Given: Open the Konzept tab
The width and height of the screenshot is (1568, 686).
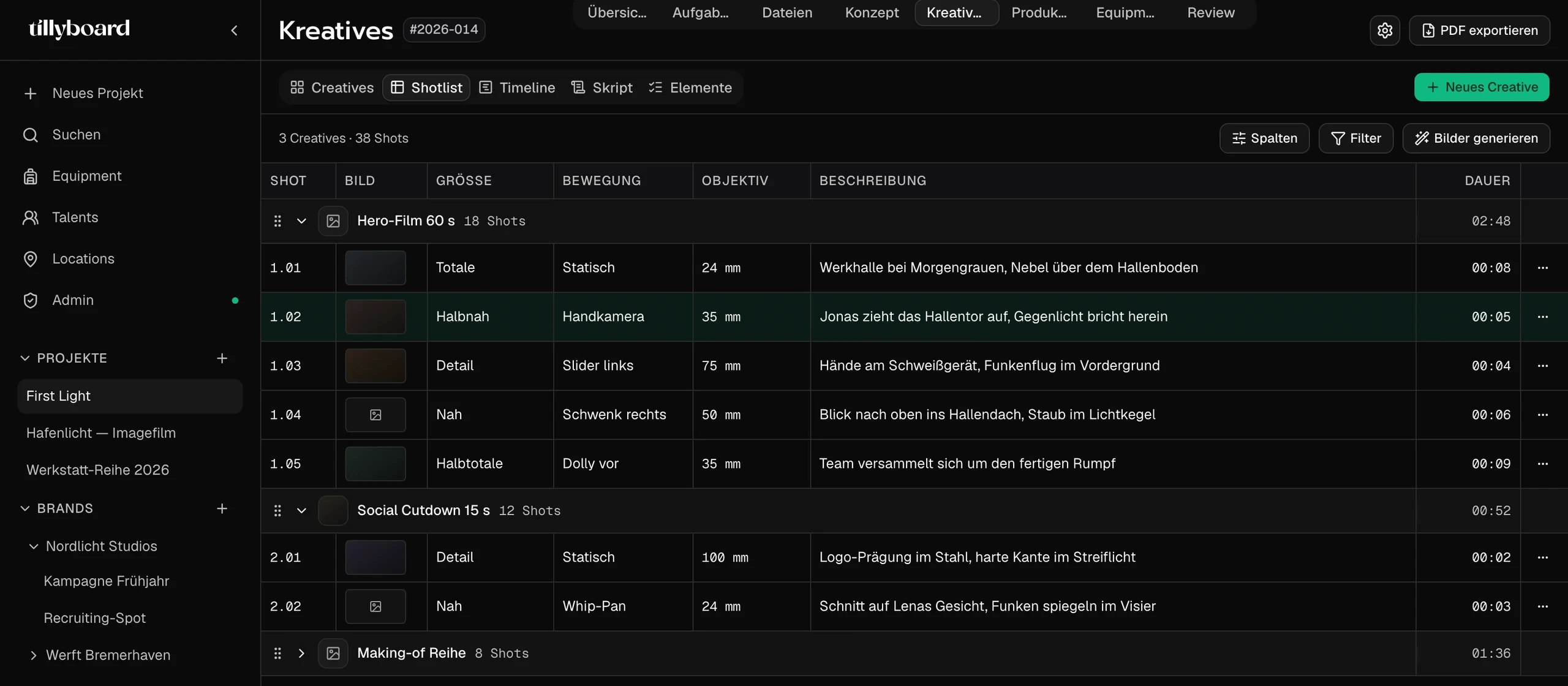Looking at the screenshot, I should (x=872, y=13).
